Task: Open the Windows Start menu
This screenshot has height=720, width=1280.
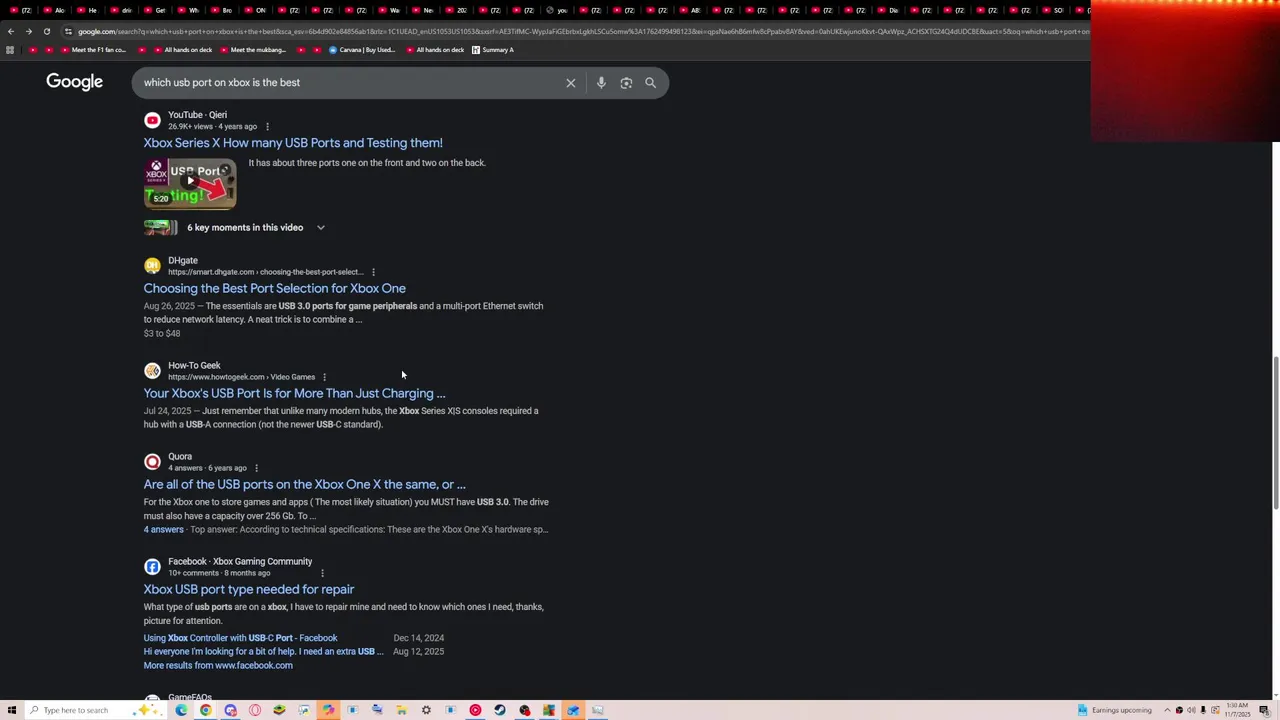Action: 12,710
